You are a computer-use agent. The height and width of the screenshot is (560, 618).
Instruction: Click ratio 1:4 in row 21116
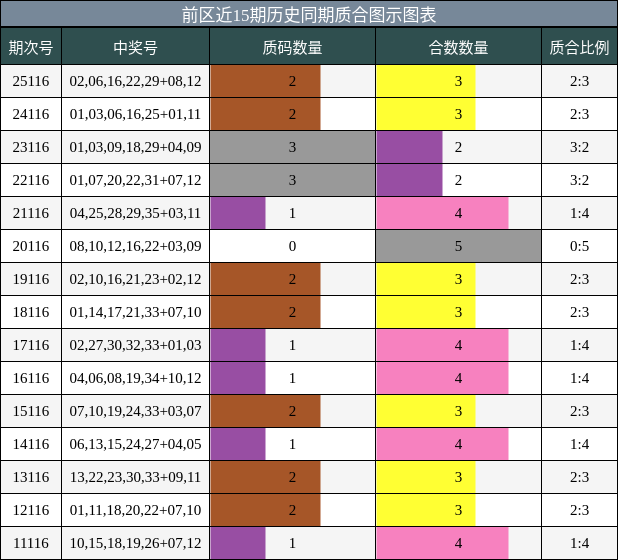(x=579, y=213)
